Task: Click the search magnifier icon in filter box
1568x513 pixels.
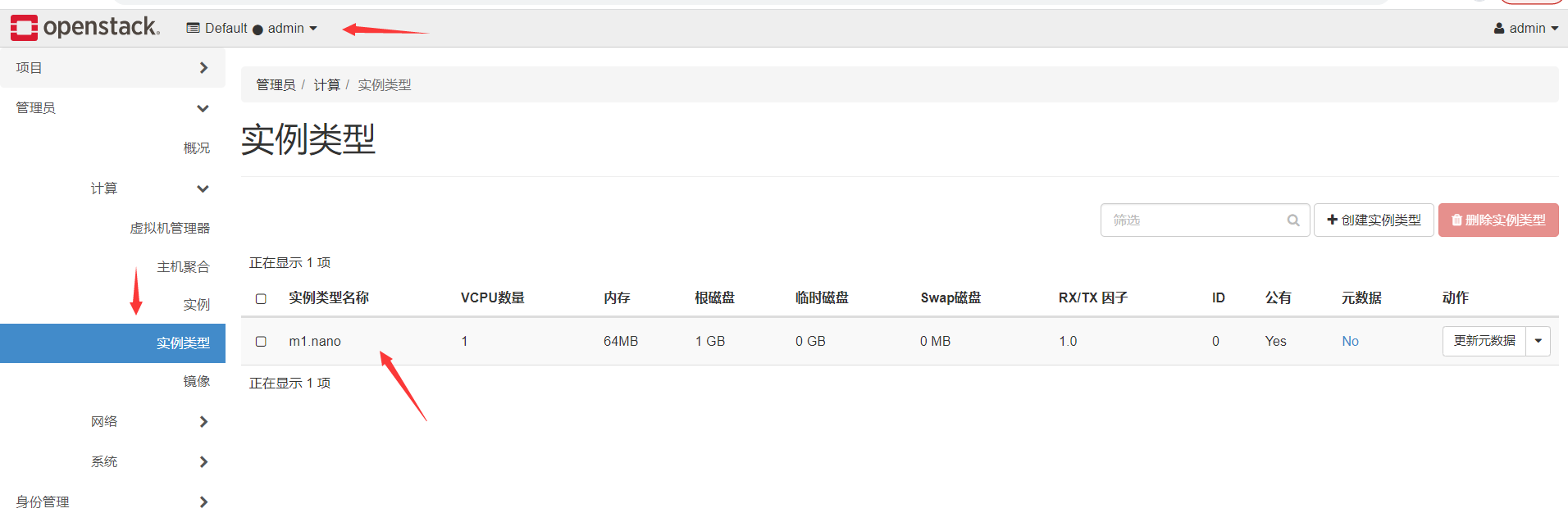Action: click(x=1293, y=220)
